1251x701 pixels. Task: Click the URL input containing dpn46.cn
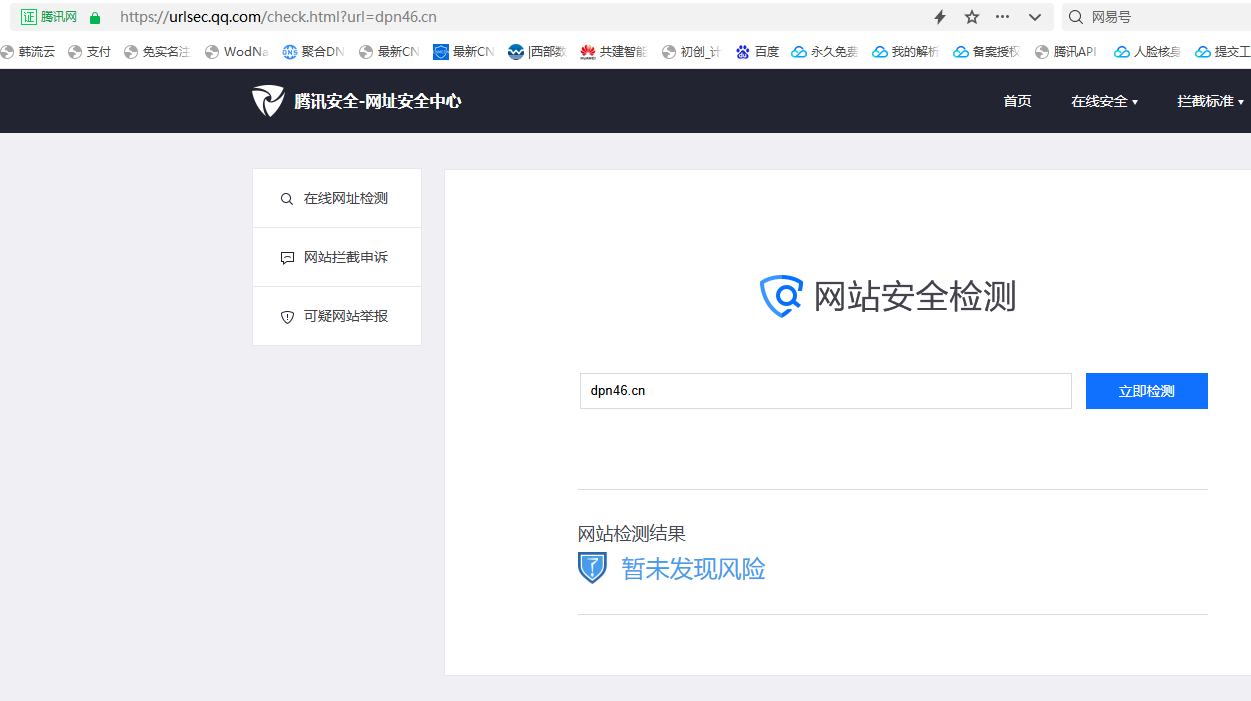coord(826,391)
